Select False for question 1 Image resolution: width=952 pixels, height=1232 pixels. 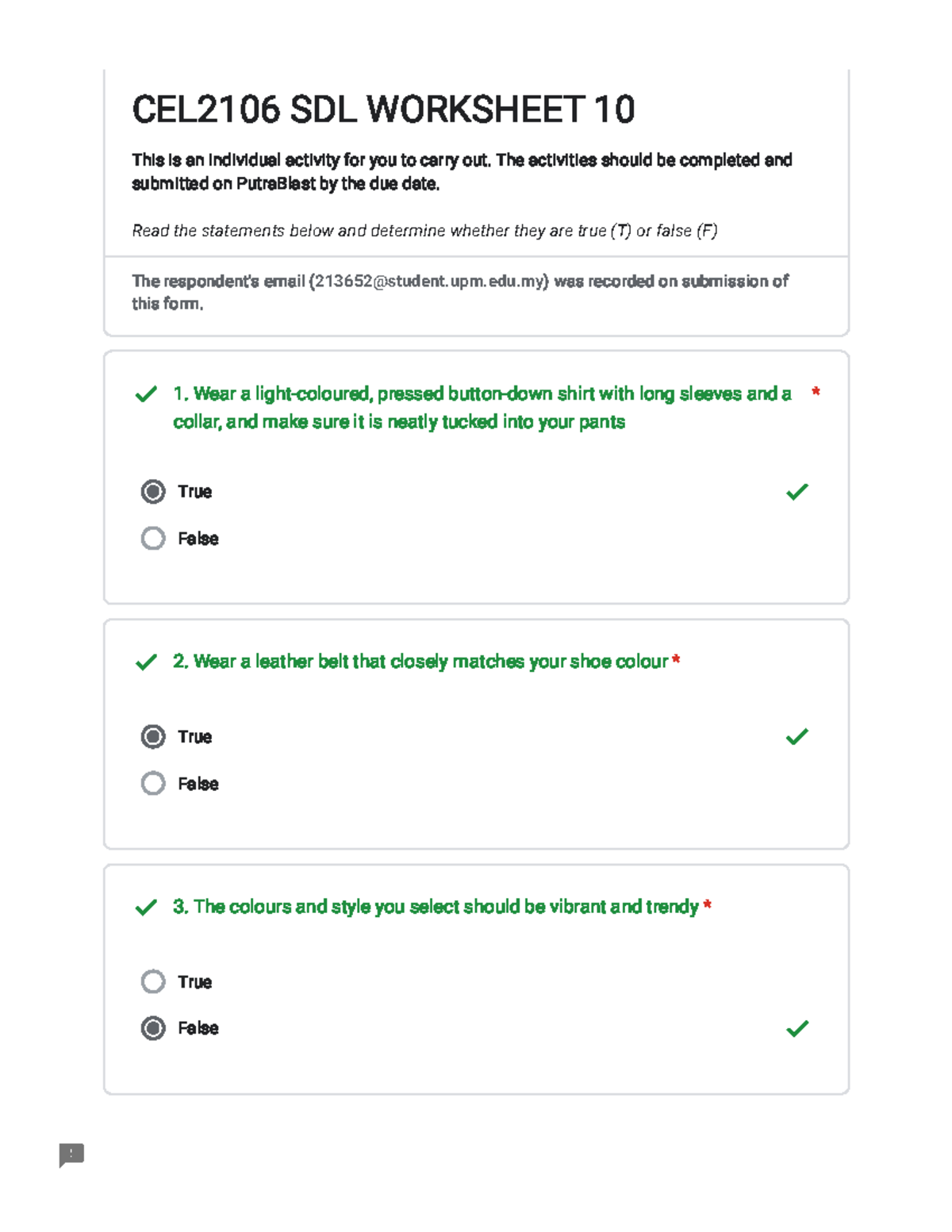(x=153, y=539)
